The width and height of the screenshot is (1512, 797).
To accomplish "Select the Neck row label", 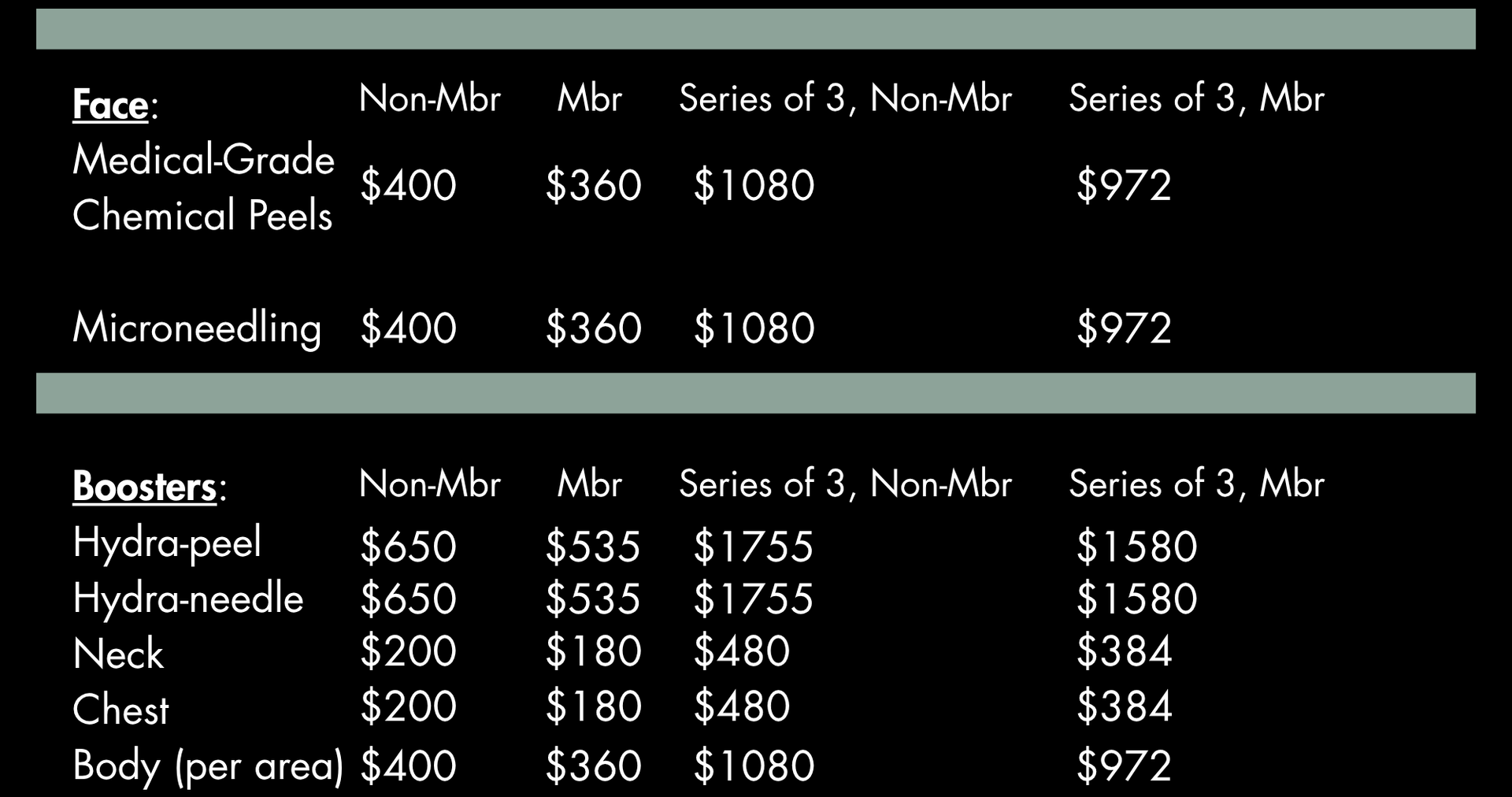I will [118, 654].
